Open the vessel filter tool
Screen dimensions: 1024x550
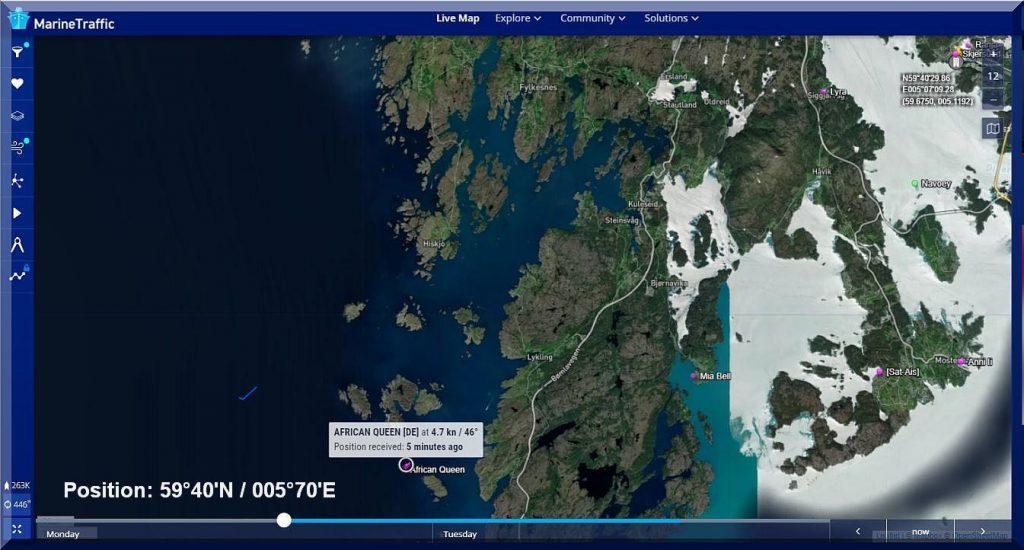coord(17,52)
